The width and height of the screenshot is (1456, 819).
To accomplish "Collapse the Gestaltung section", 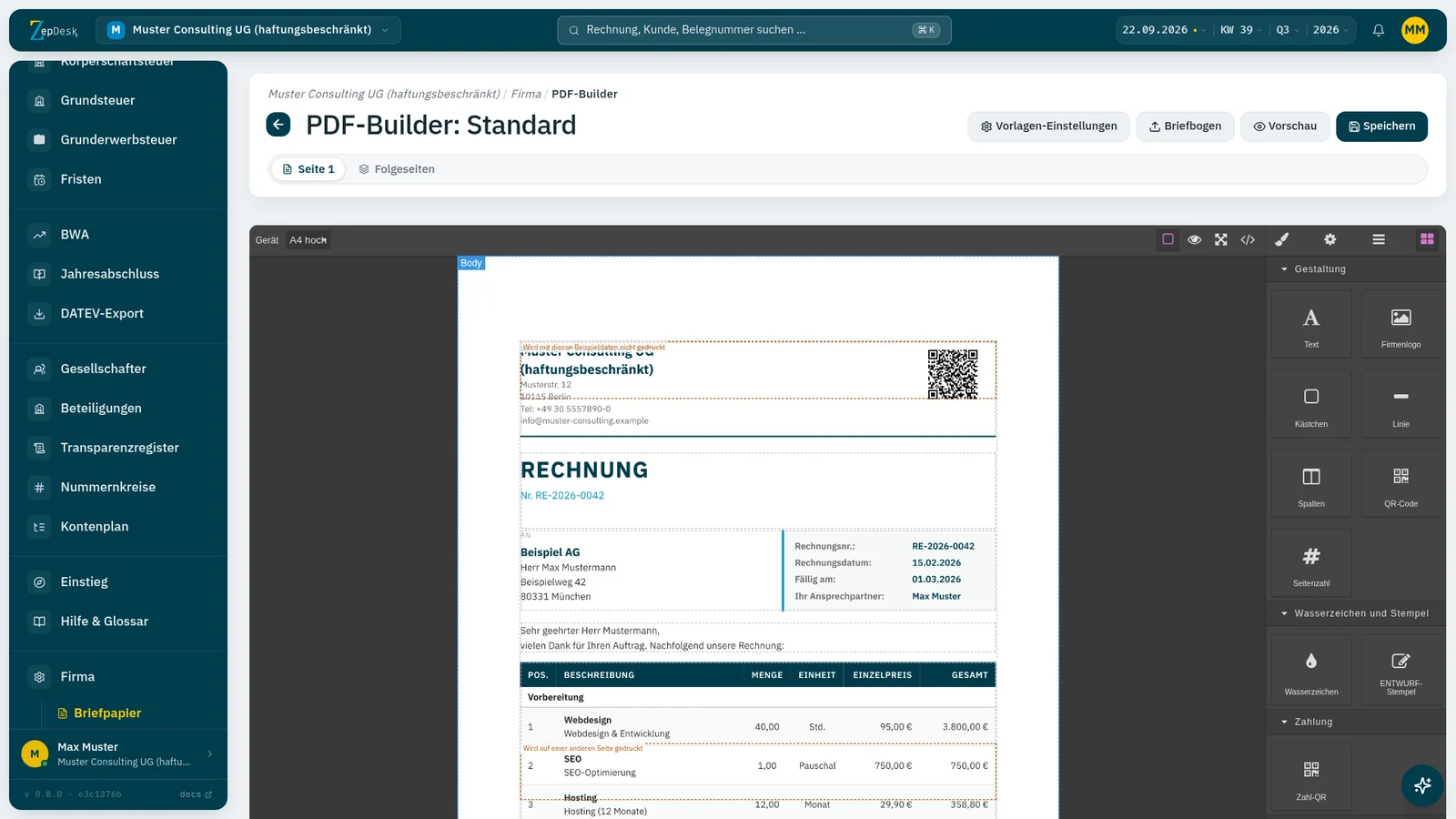I will (x=1357, y=269).
